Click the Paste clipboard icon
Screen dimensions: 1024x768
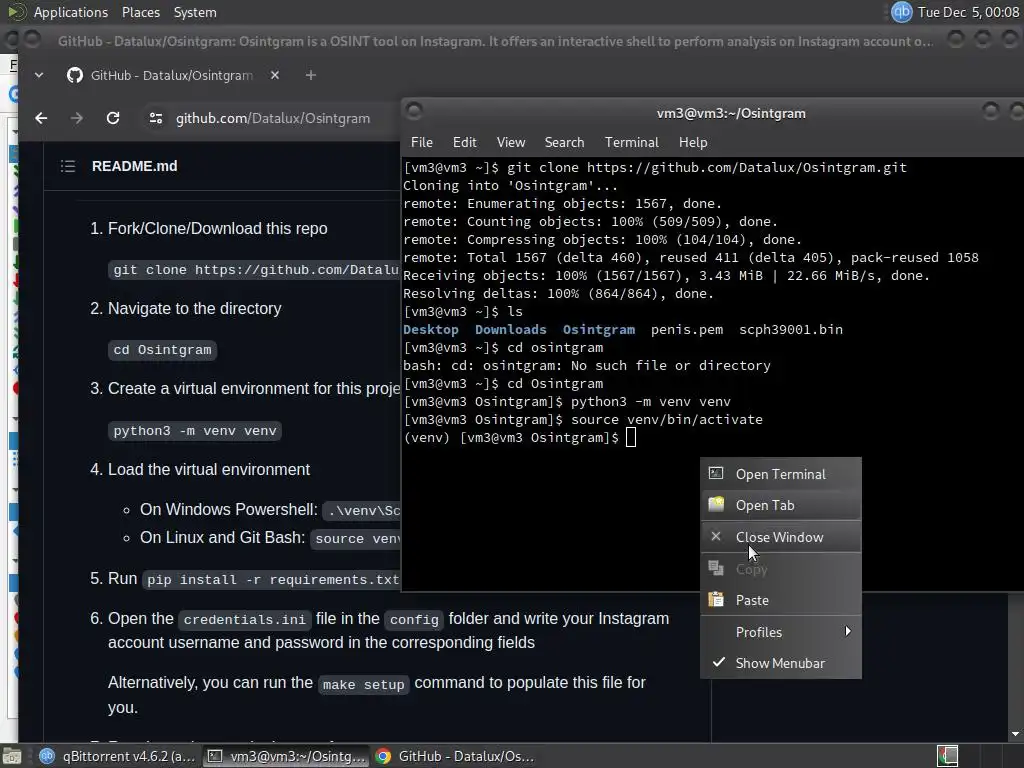[x=716, y=600]
